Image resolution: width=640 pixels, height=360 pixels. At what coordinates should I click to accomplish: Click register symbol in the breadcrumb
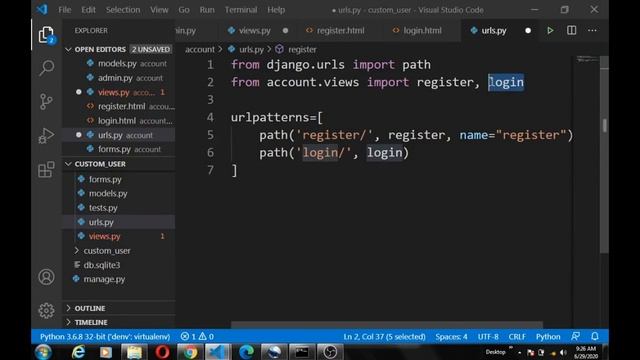[x=302, y=49]
